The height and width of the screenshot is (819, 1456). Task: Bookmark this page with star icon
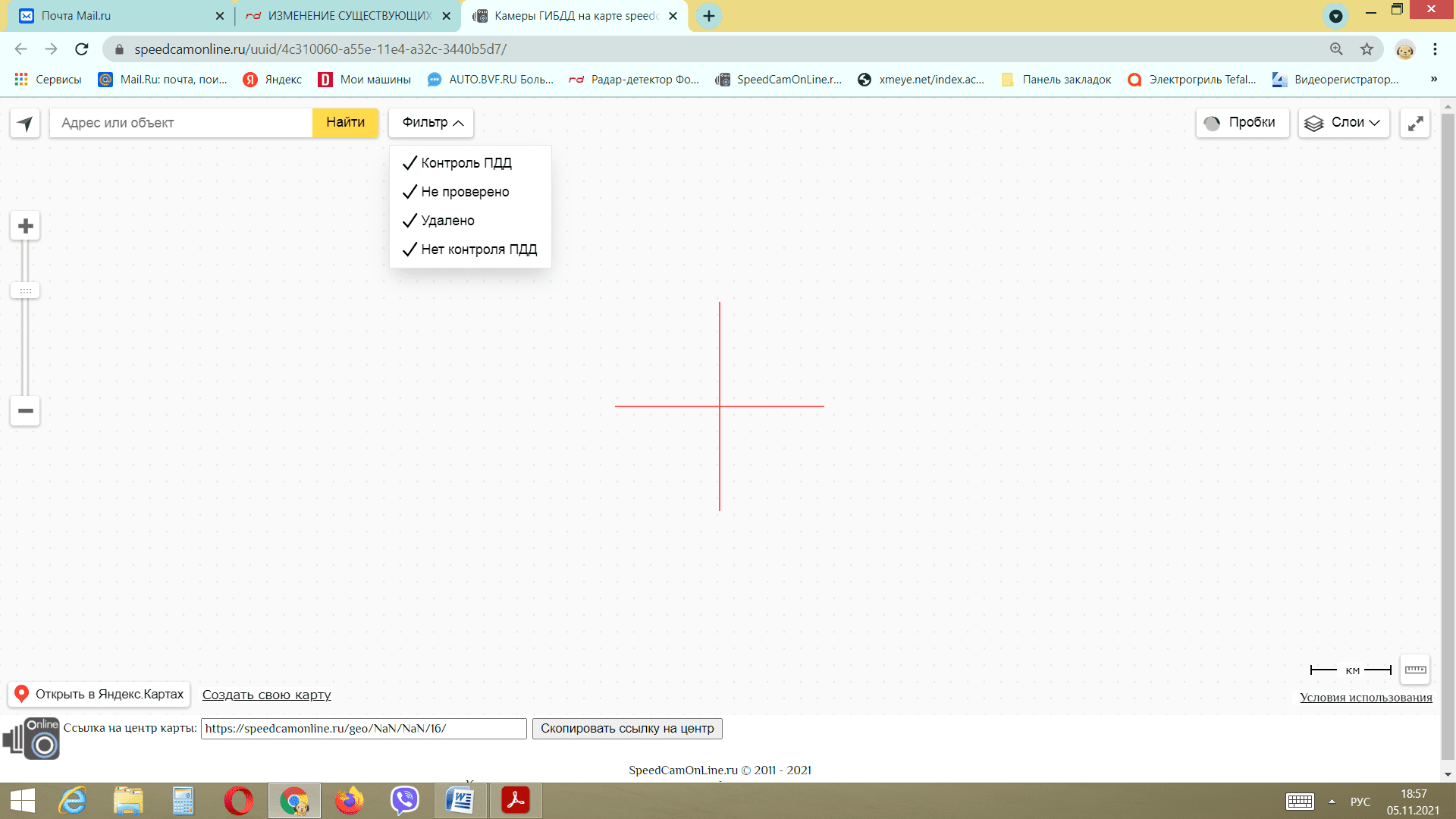coord(1367,49)
